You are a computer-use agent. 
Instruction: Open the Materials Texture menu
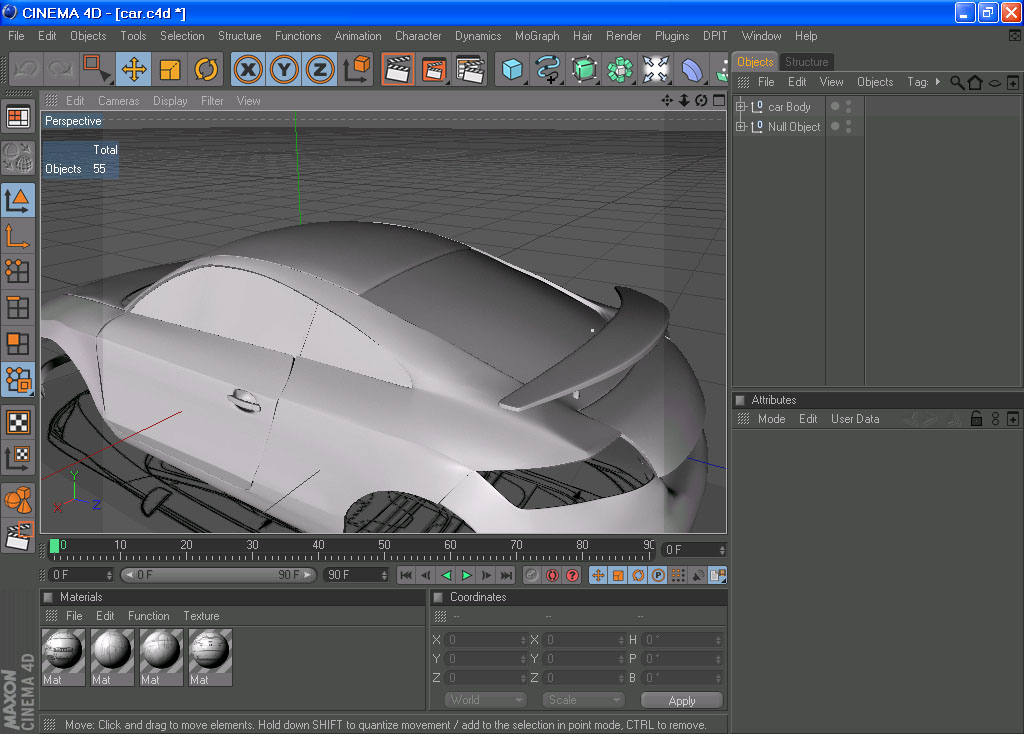tap(201, 616)
